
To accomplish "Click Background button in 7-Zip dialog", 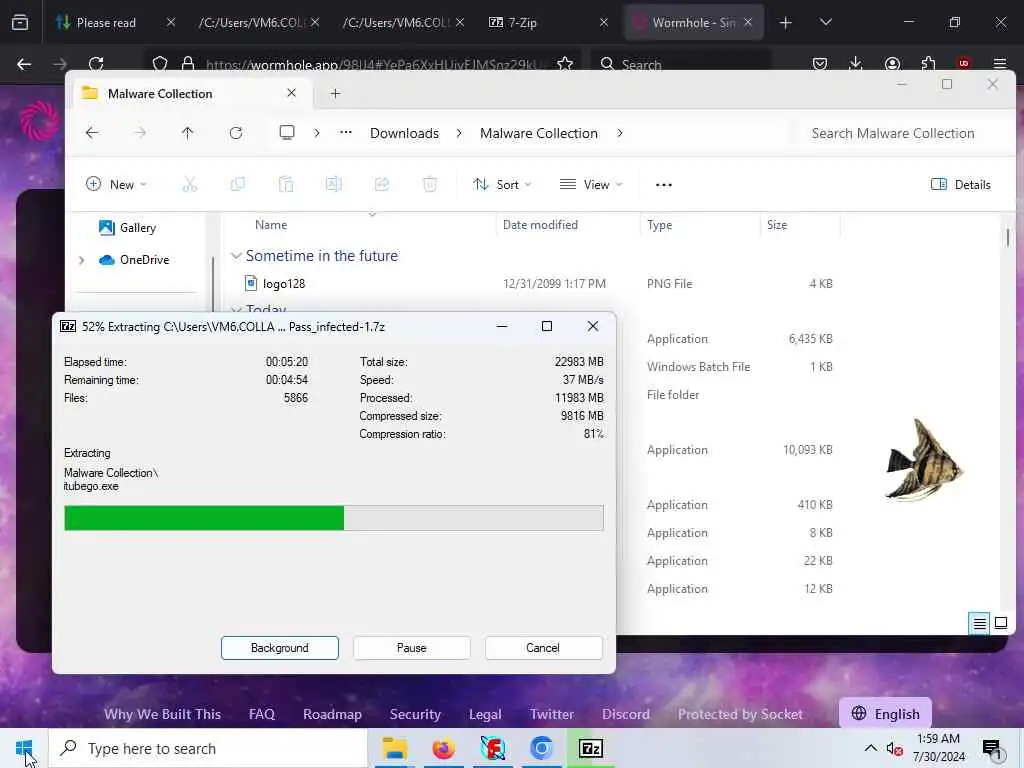I will [x=280, y=648].
